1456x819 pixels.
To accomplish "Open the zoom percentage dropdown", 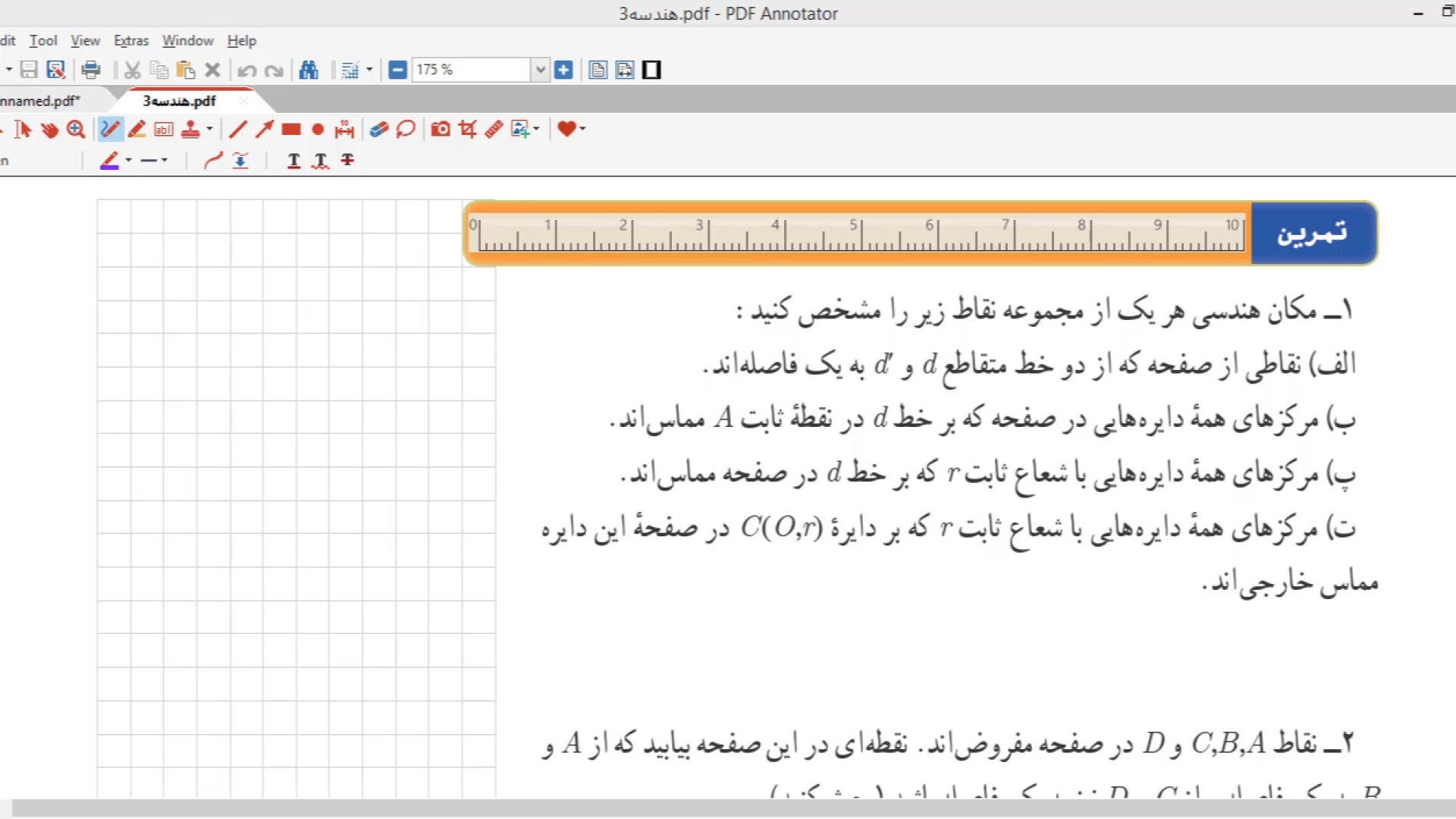I will 540,71.
